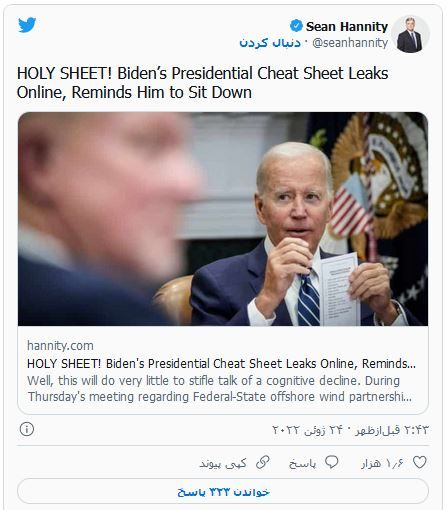Click the card description about cognitive decline
Image resolution: width=448 pixels, height=510 pixels.
coord(220,389)
